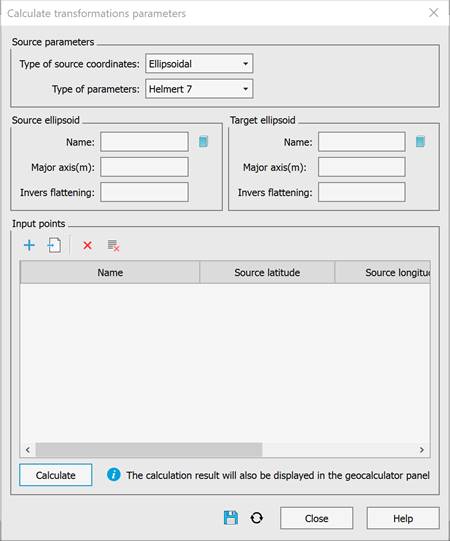The height and width of the screenshot is (541, 450).
Task: Click the Calculate button
Action: [x=56, y=475]
